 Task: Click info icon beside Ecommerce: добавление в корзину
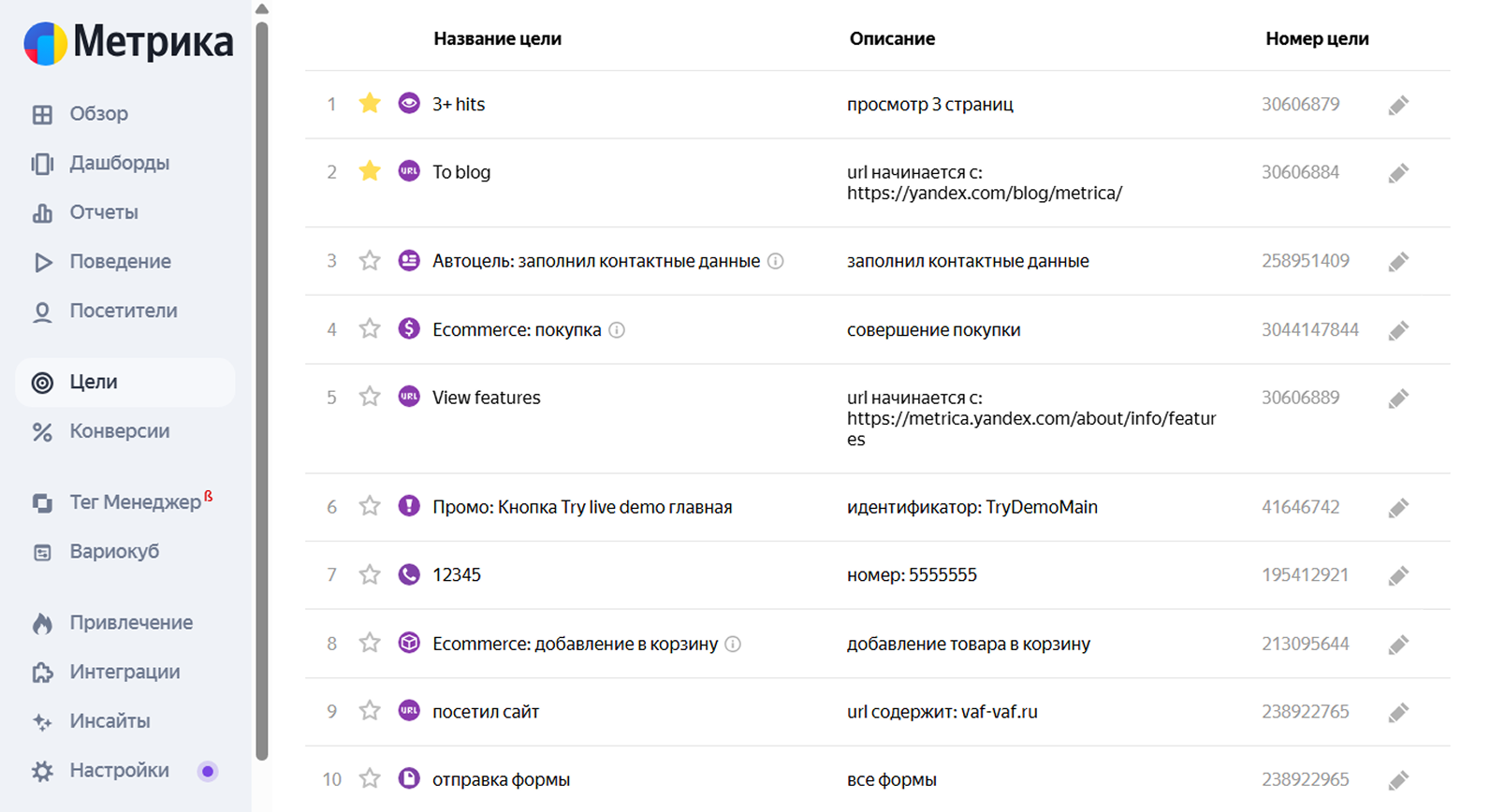pyautogui.click(x=733, y=644)
